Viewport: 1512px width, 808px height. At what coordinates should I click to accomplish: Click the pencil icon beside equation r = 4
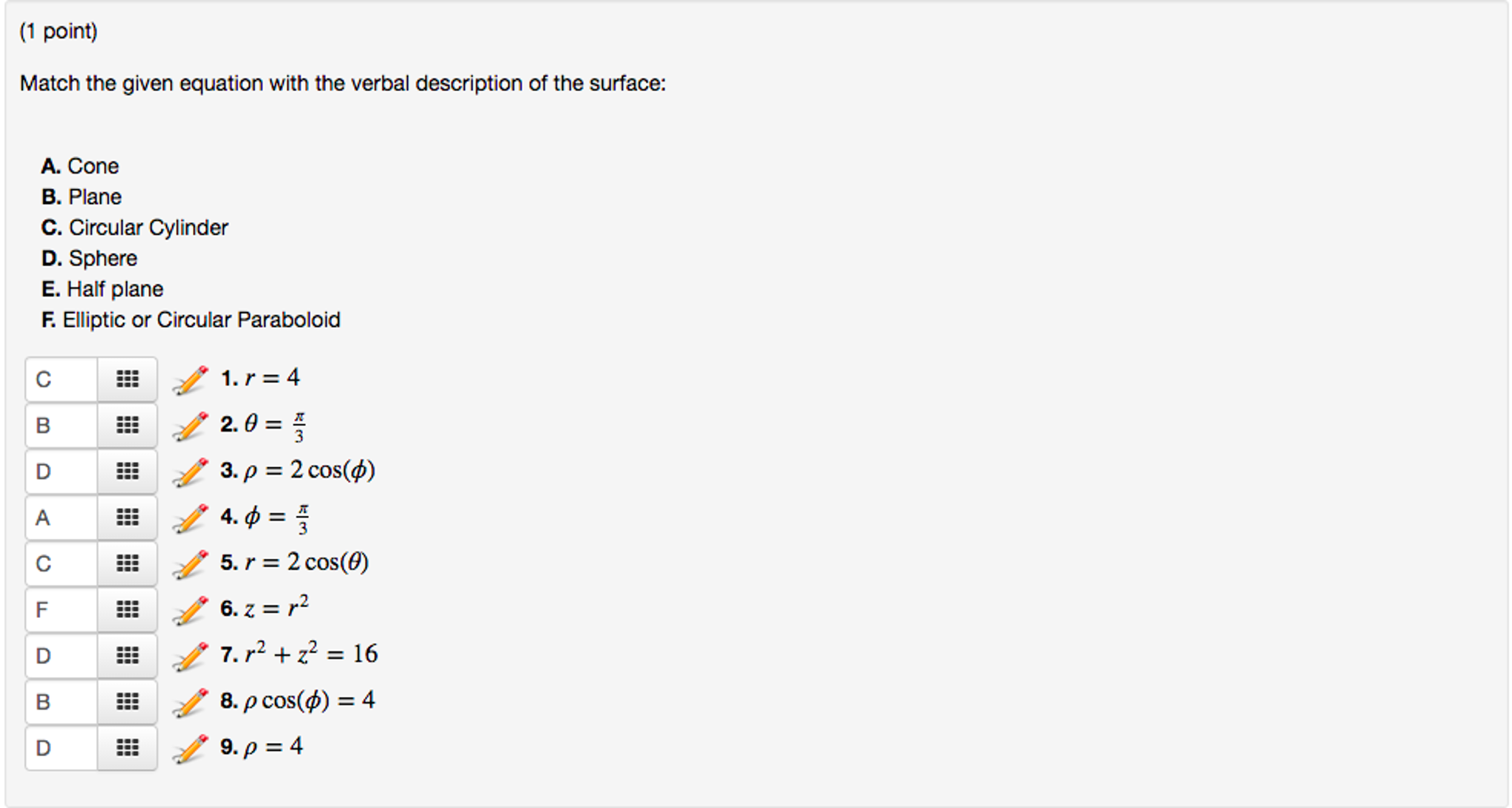(191, 379)
